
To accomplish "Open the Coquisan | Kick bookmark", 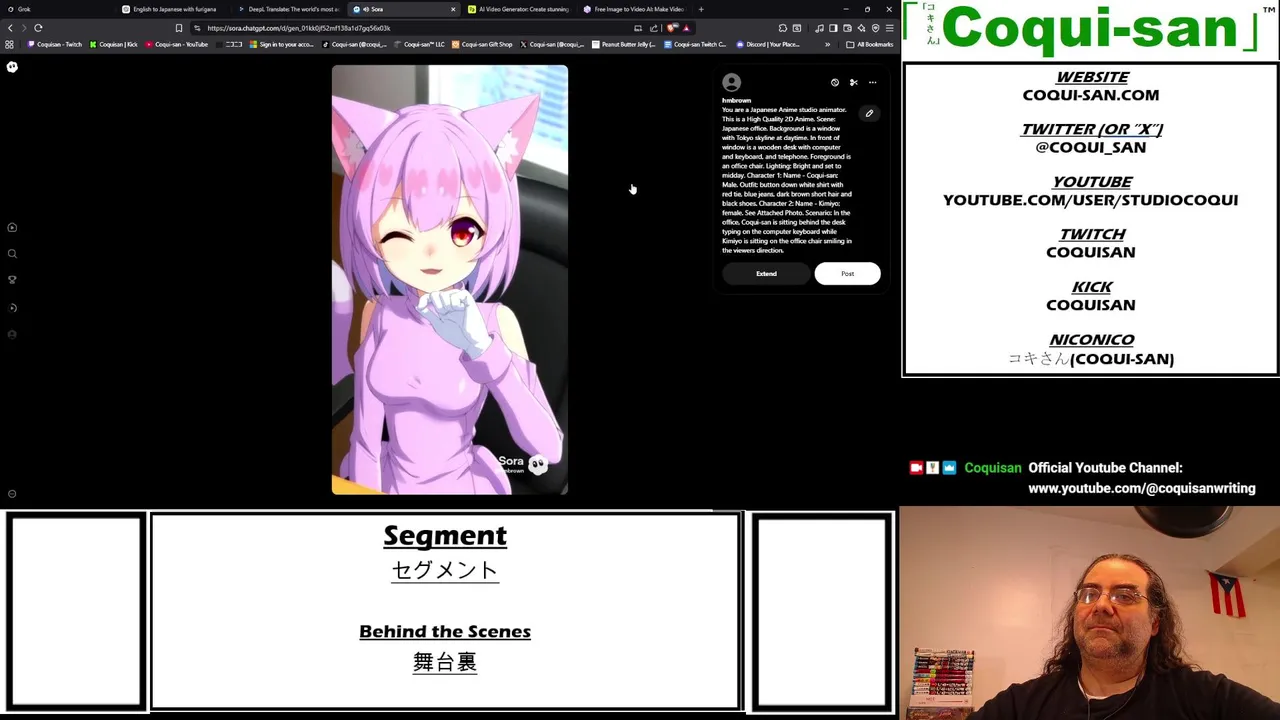I will 114,44.
